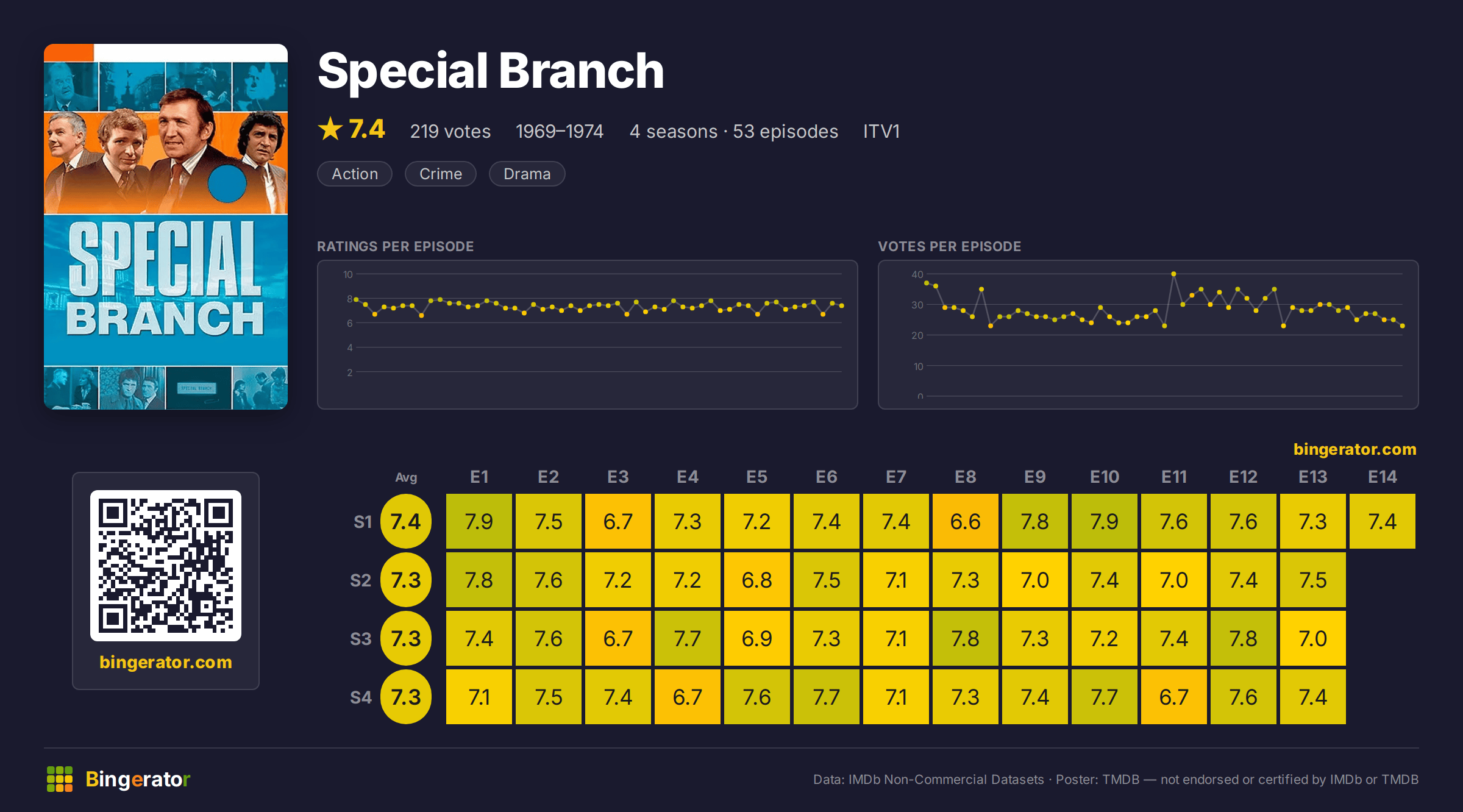
Task: Click the yellow star rating icon
Action: (330, 129)
